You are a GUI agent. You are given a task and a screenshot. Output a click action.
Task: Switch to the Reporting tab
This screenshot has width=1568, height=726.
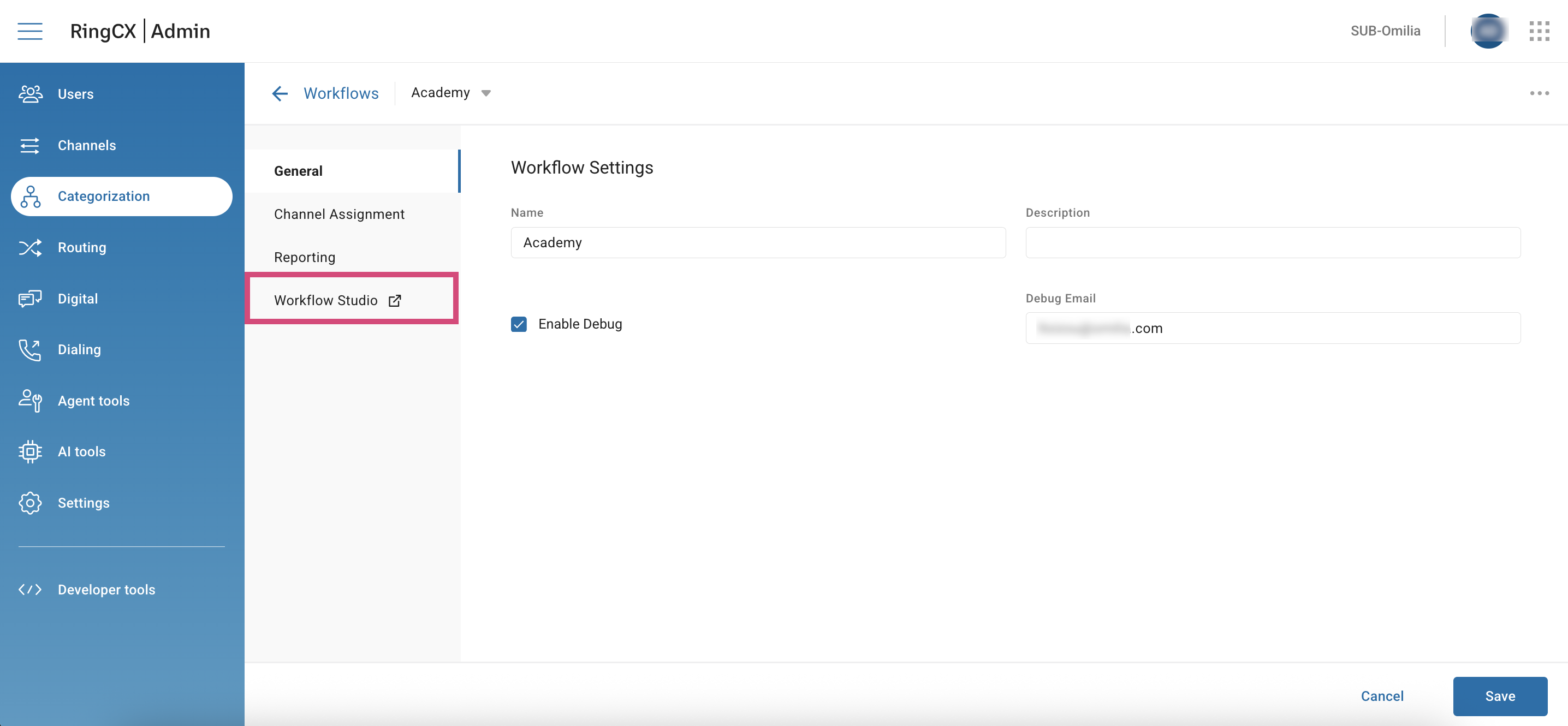[304, 257]
